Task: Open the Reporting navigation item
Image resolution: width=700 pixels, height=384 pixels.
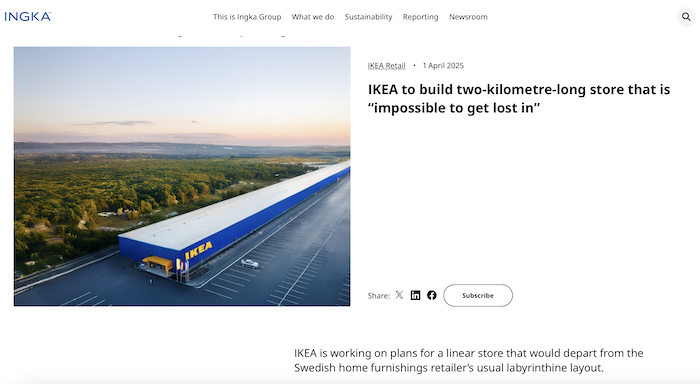Action: [x=421, y=17]
